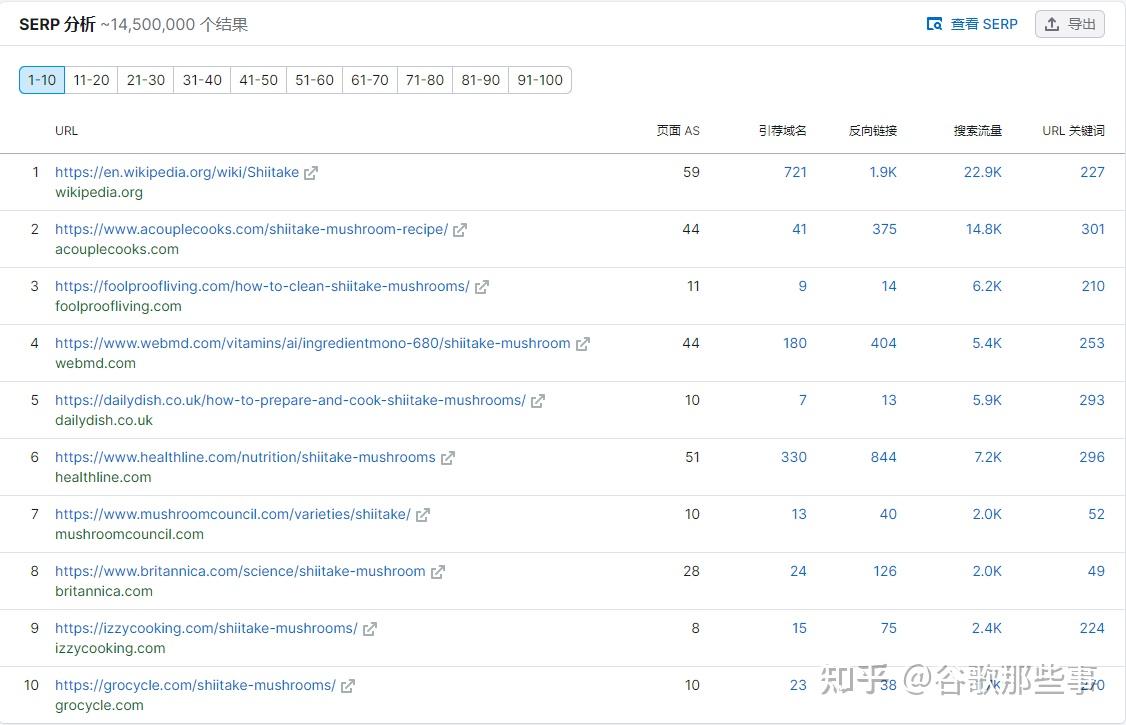This screenshot has height=725, width=1126.
Task: Click the 引荐域名 column header
Action: [783, 131]
